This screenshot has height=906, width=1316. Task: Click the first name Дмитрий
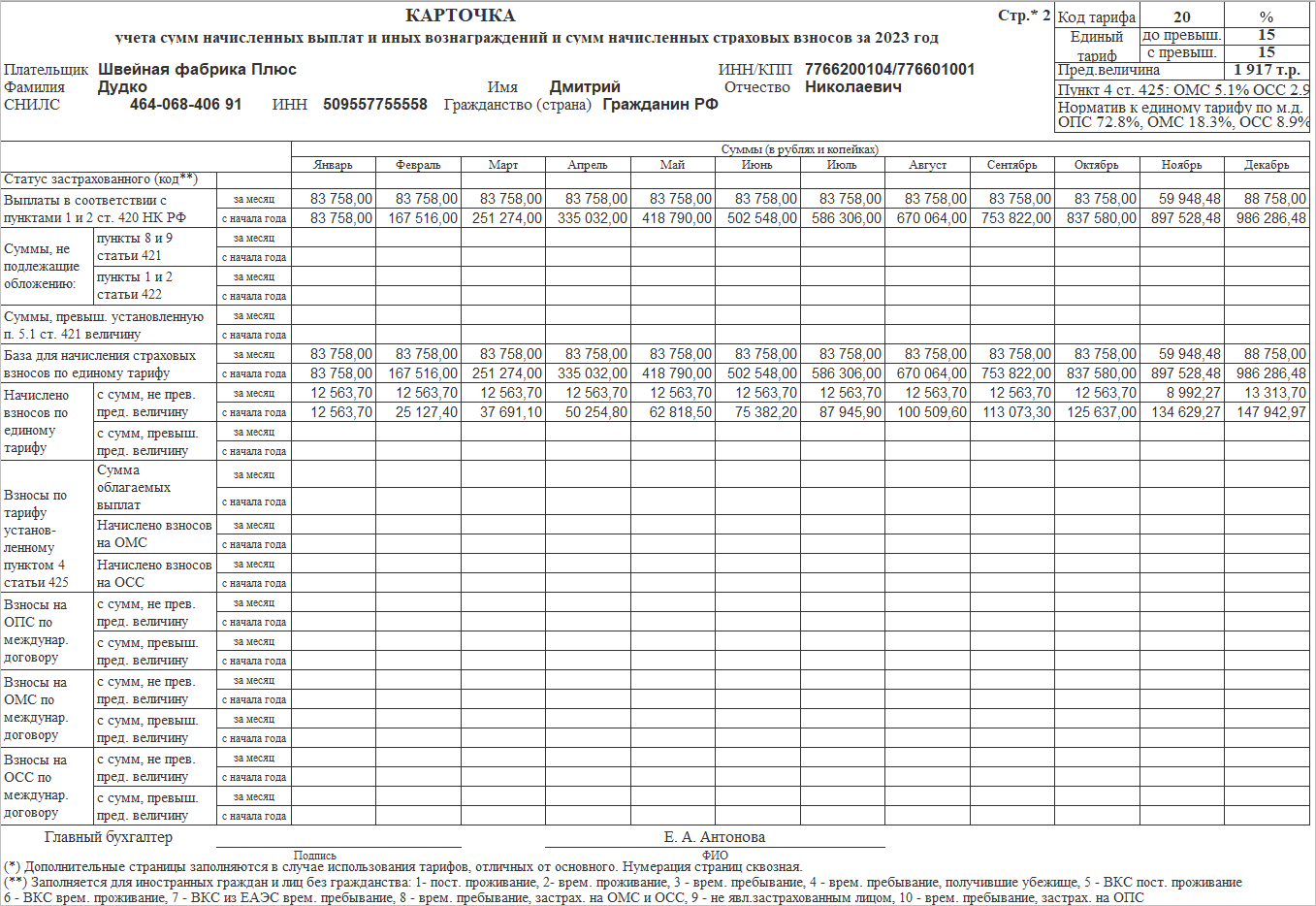pyautogui.click(x=585, y=87)
